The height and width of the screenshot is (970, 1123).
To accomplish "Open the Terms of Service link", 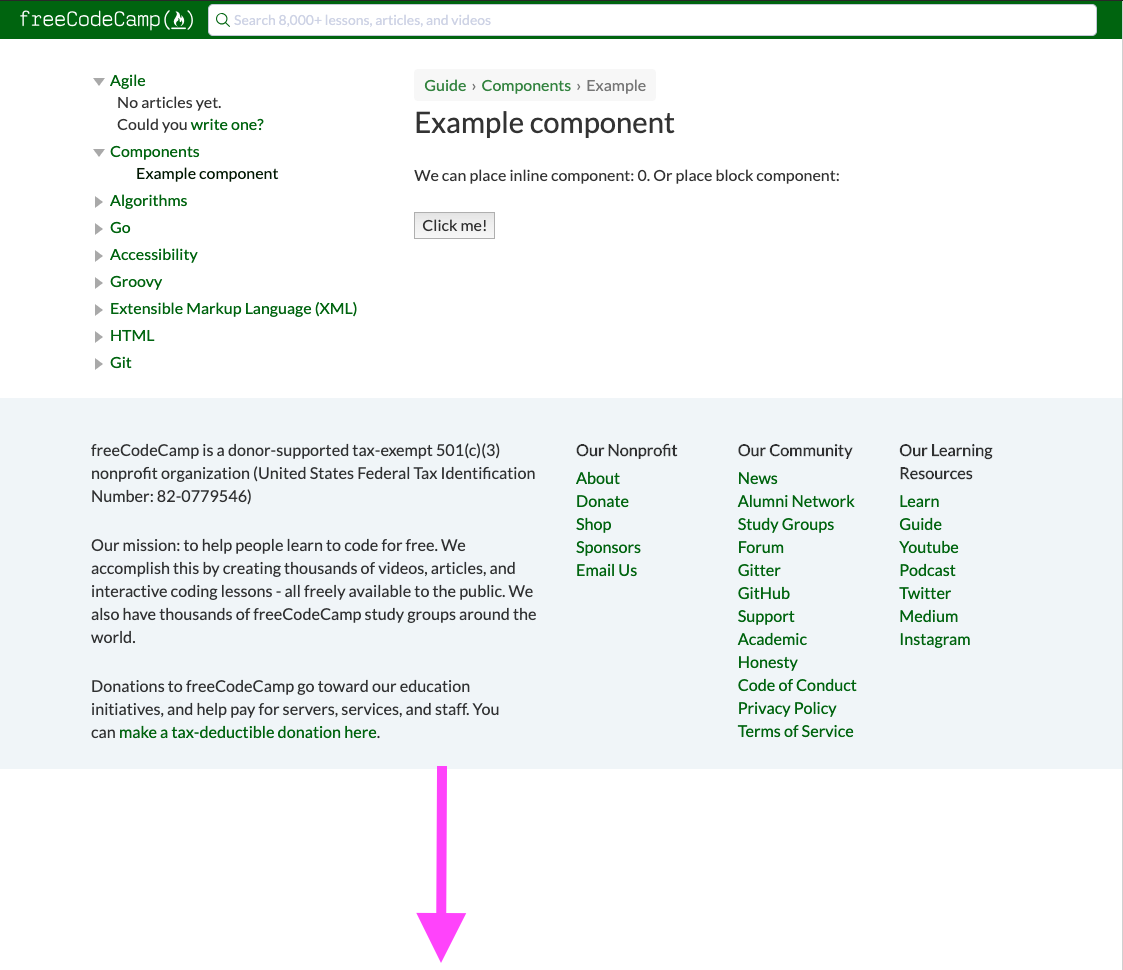I will click(x=795, y=731).
